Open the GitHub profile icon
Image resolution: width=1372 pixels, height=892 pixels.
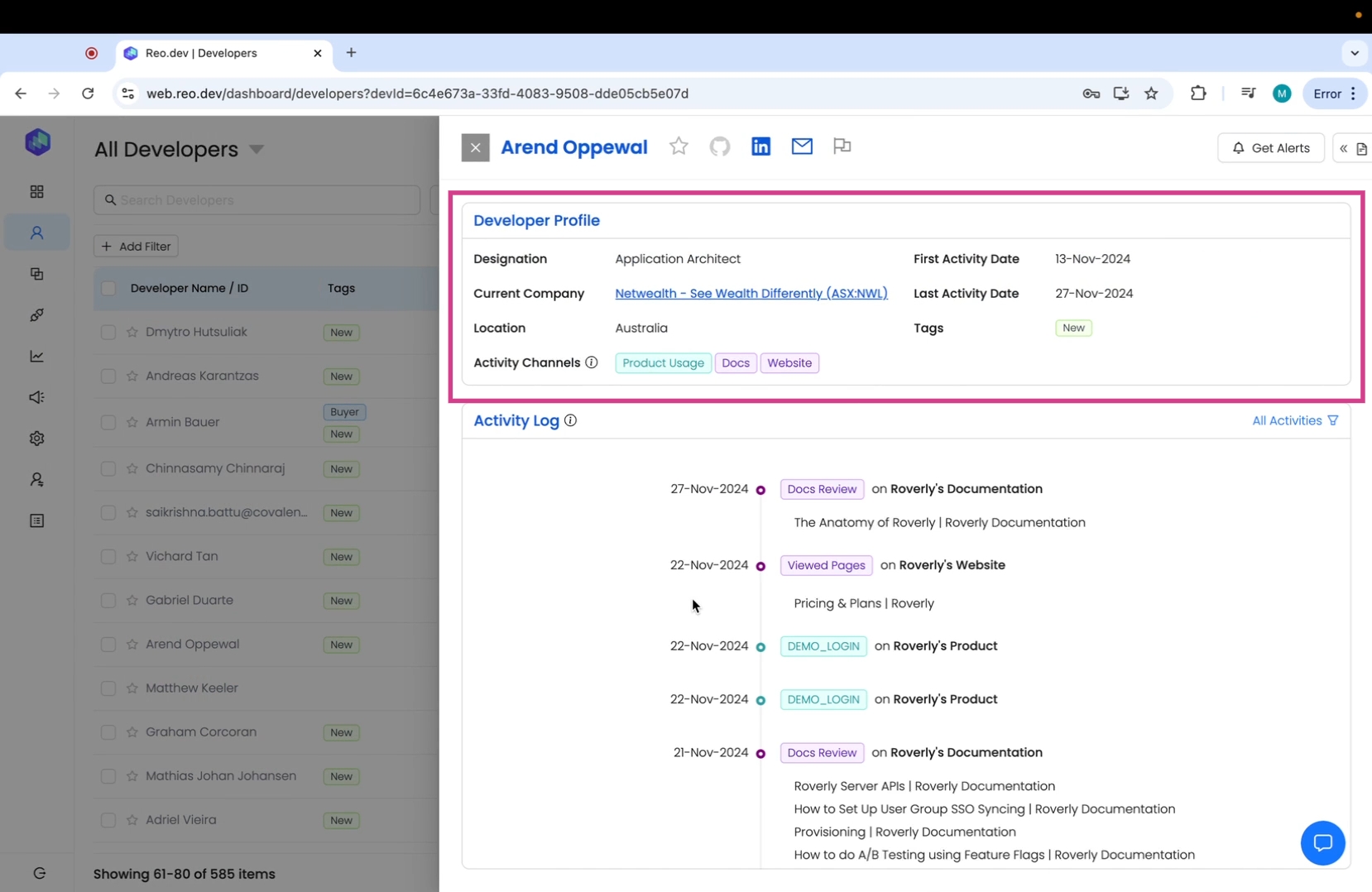click(x=719, y=146)
